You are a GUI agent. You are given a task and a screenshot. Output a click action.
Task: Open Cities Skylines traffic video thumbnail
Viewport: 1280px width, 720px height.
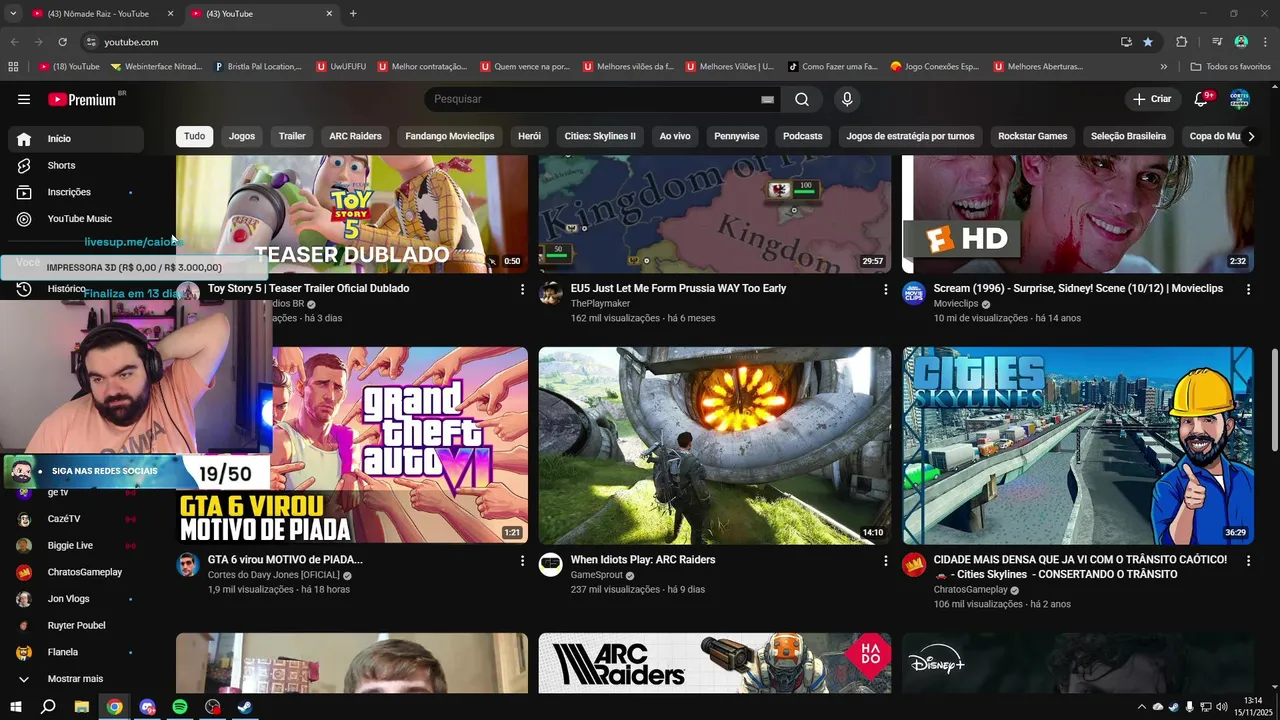coord(1078,446)
